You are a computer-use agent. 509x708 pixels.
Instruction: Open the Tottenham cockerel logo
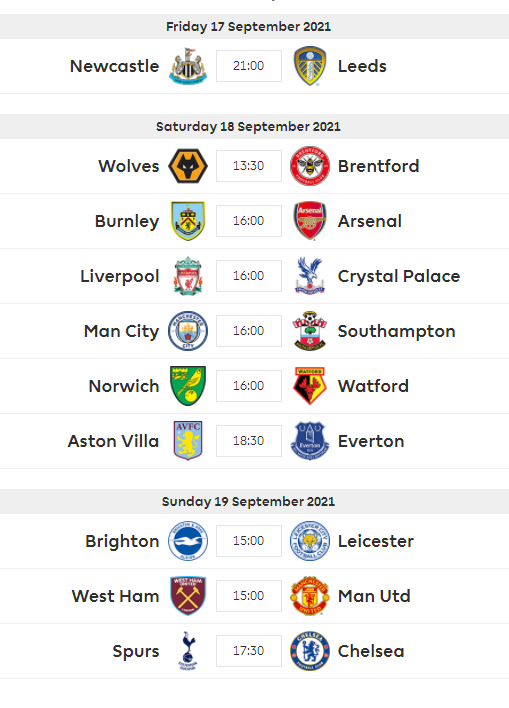(x=188, y=651)
